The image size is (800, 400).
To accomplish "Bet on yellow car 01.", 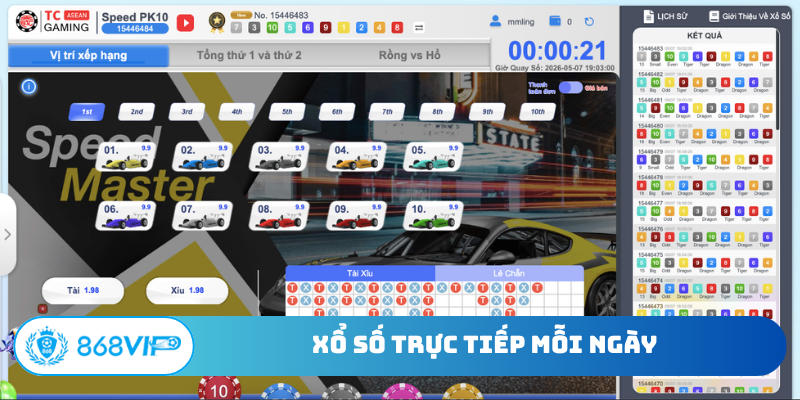I will click(x=126, y=157).
